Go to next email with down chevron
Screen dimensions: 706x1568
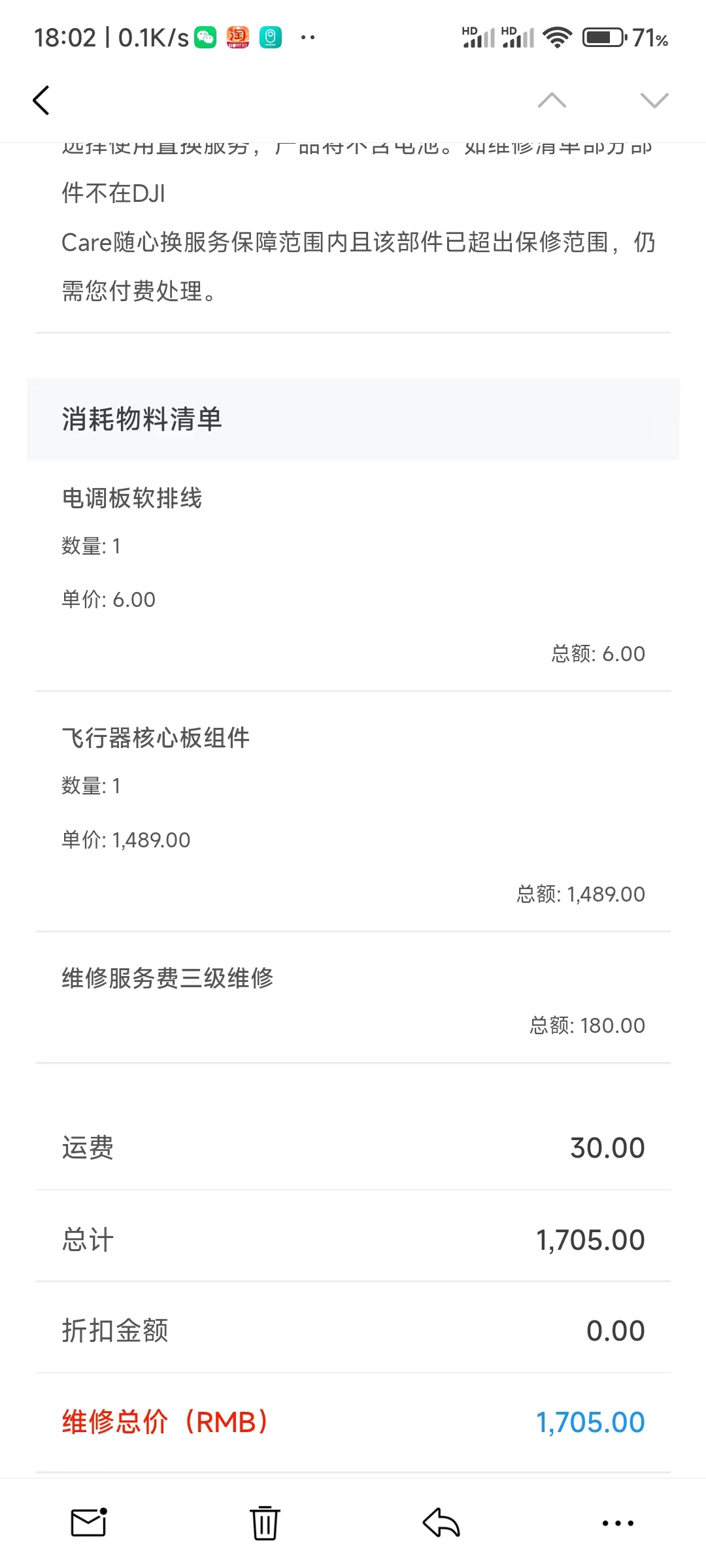(654, 101)
